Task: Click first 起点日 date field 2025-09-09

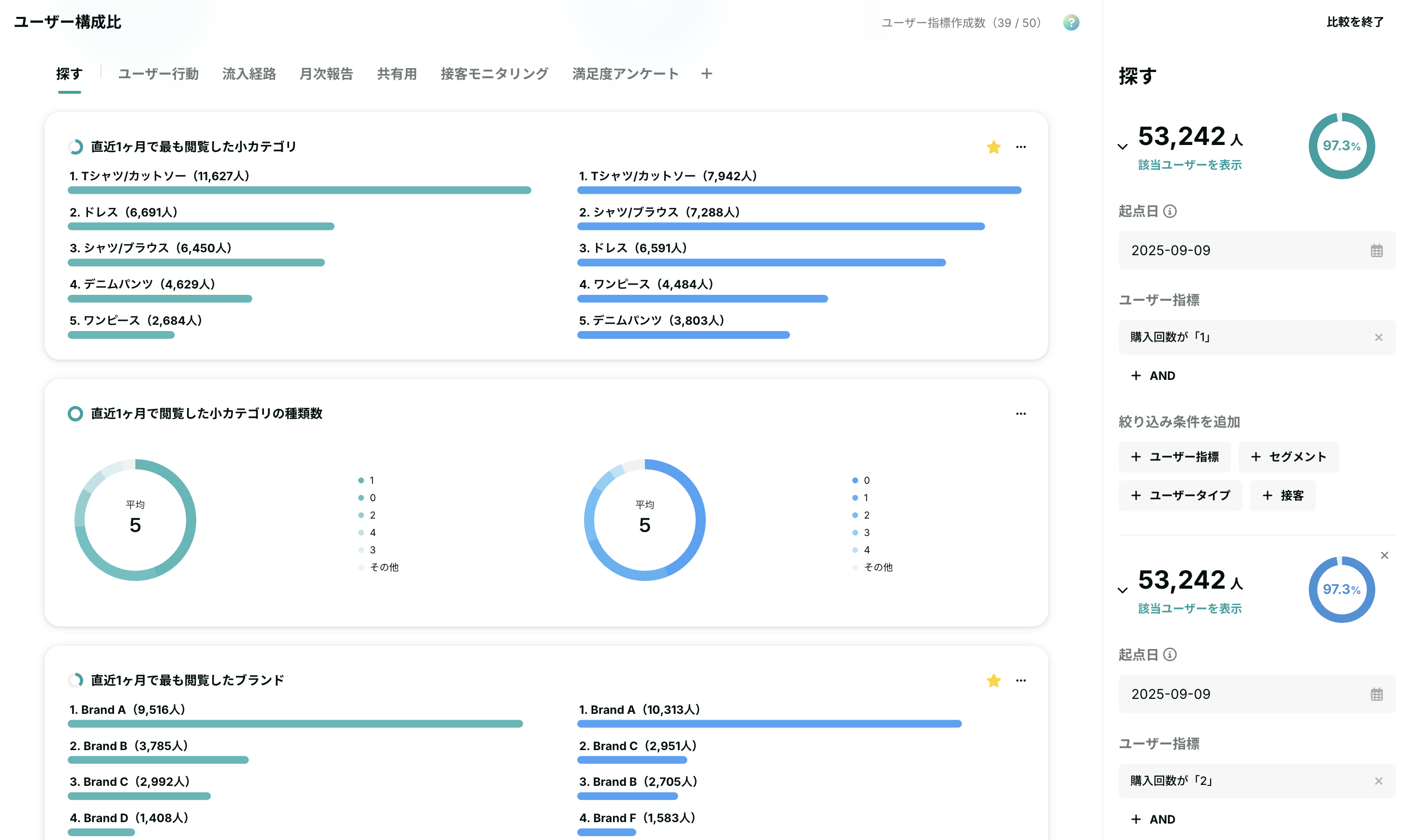Action: (1256, 251)
